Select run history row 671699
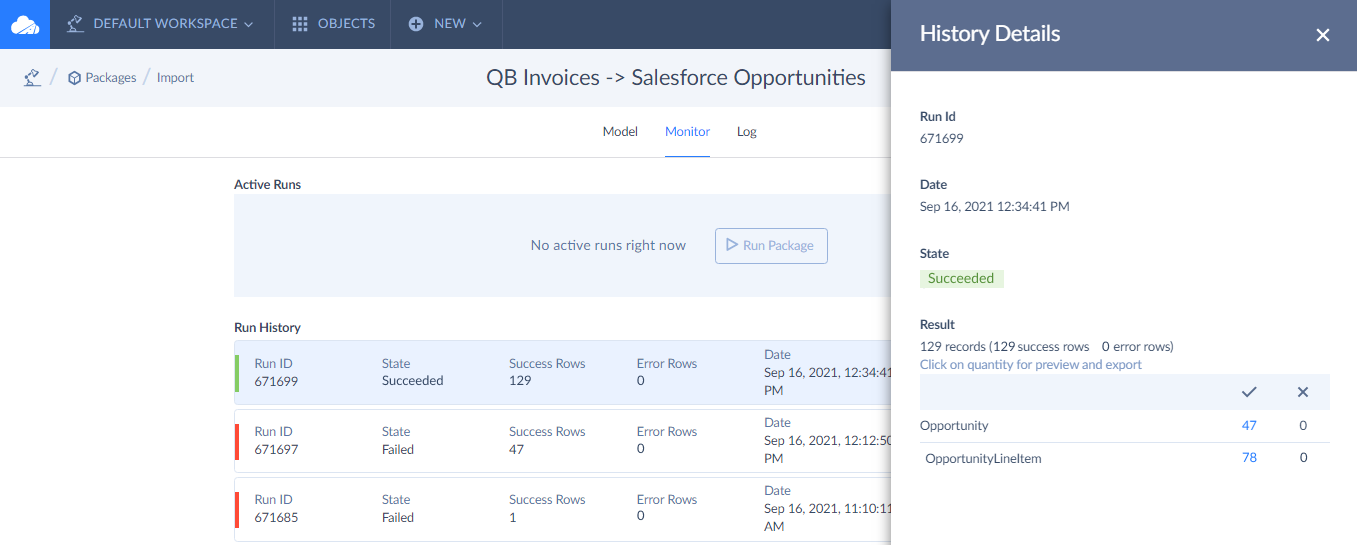This screenshot has width=1357, height=545. (562, 372)
